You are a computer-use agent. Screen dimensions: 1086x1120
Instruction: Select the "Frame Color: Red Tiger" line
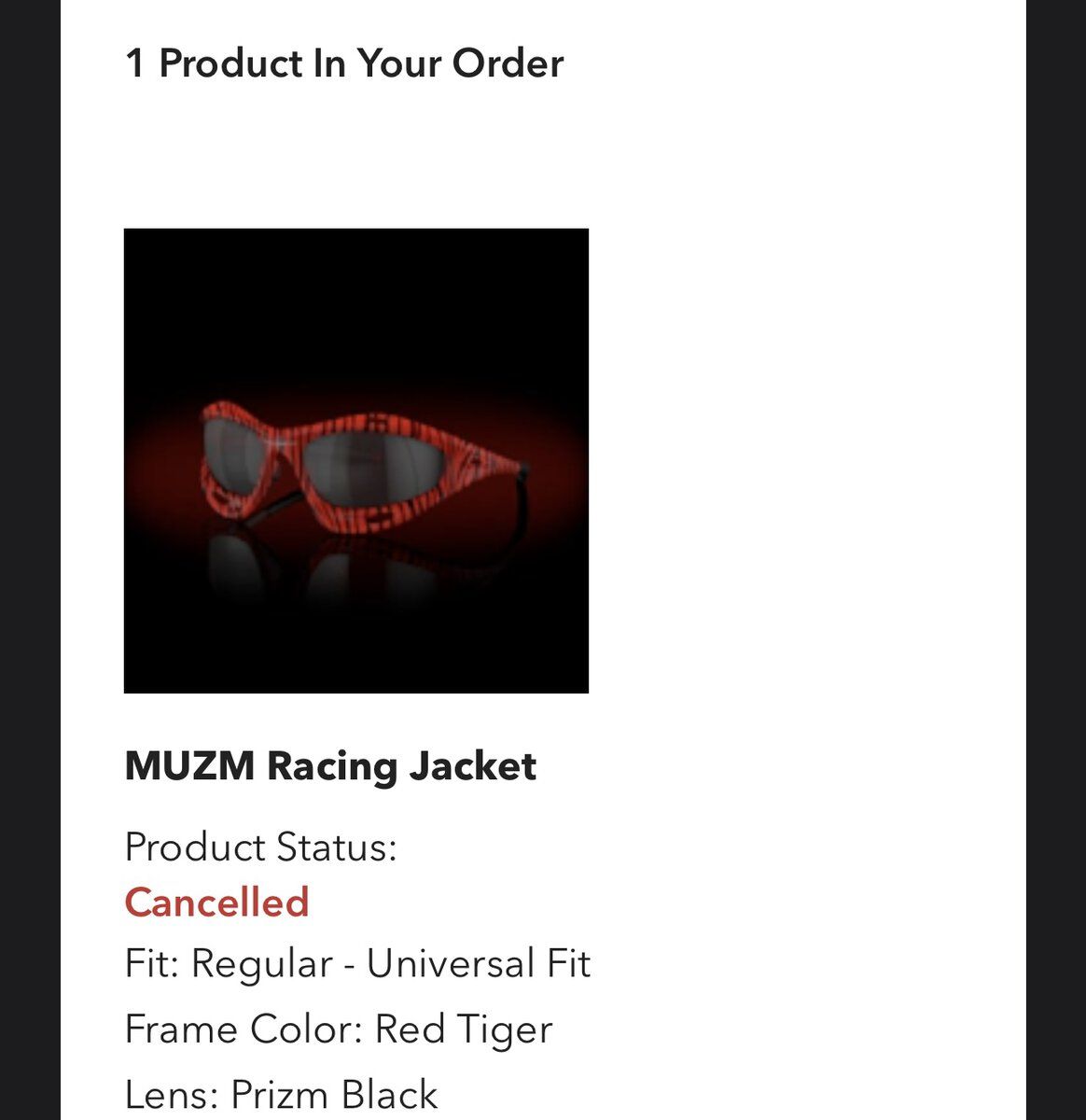click(x=338, y=1029)
